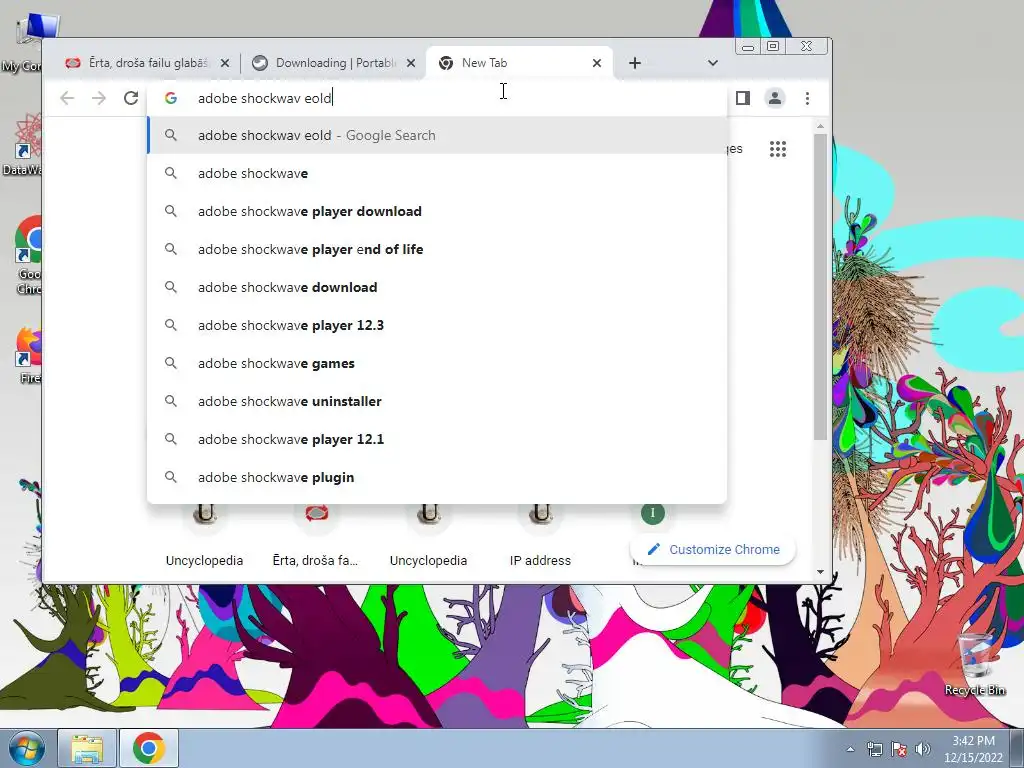This screenshot has height=768, width=1024.
Task: Select the 'adobe shockwave plugin' suggestion
Action: tap(437, 477)
